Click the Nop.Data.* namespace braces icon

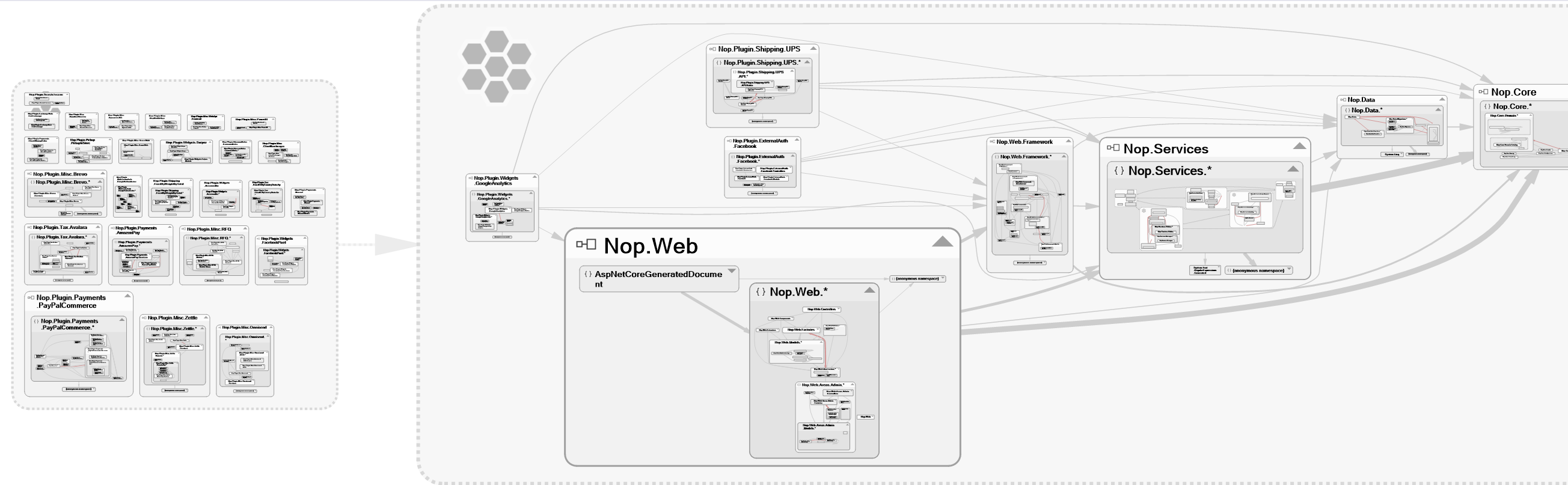(x=1348, y=111)
